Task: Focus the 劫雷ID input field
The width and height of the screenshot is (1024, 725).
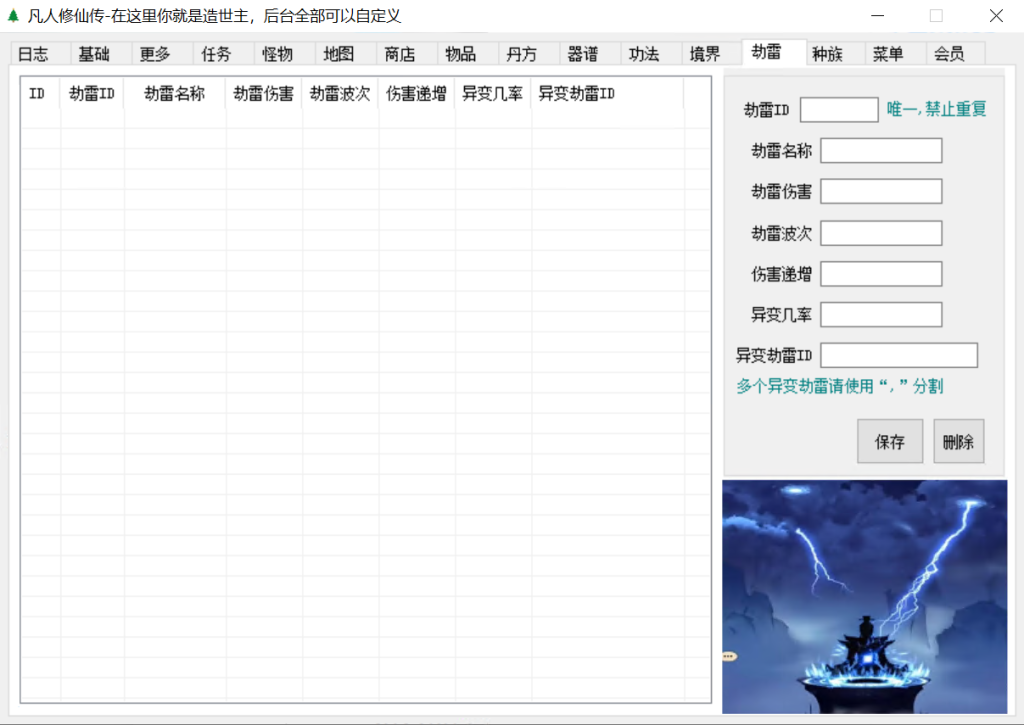Action: click(839, 110)
